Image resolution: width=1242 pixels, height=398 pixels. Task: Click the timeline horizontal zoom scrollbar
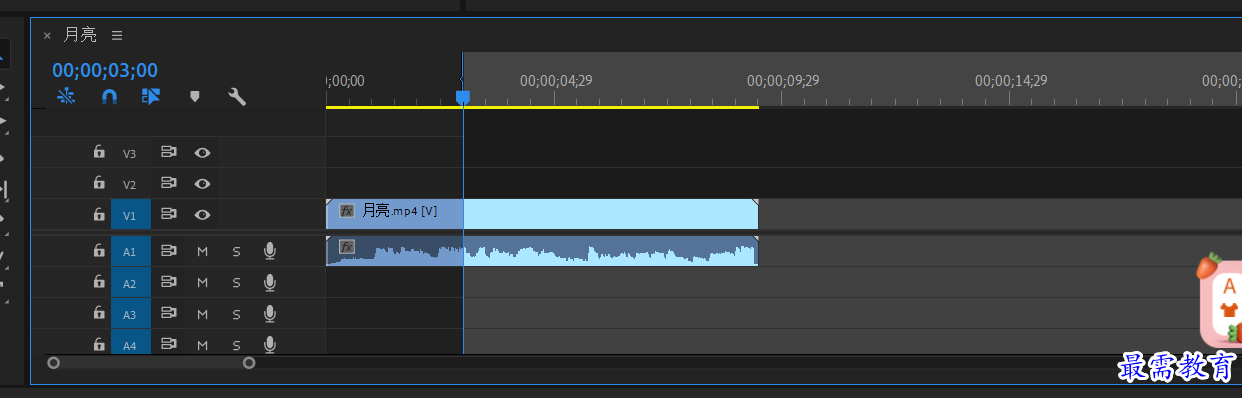(151, 363)
